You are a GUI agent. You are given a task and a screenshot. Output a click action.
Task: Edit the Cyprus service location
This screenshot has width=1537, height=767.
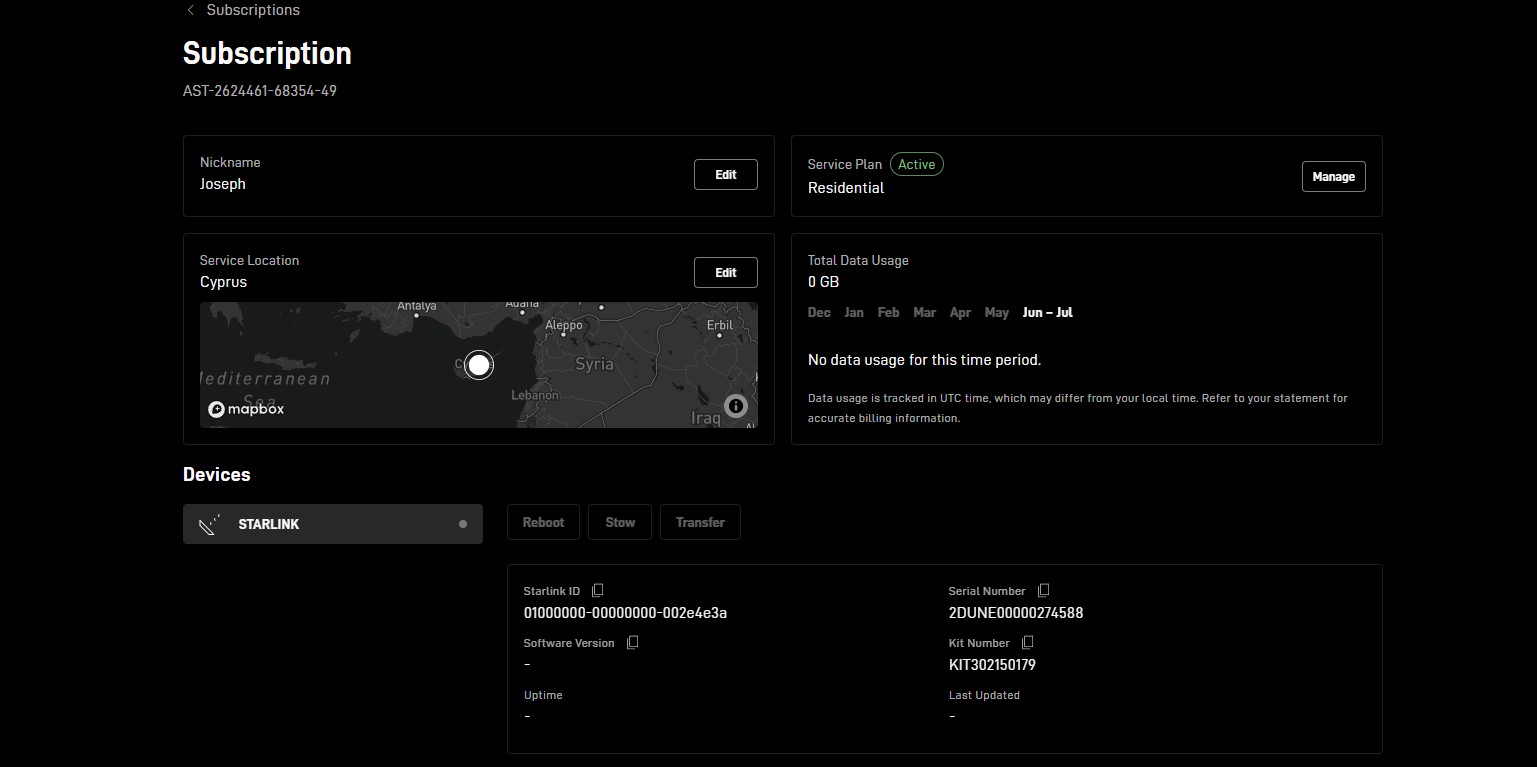(x=725, y=273)
